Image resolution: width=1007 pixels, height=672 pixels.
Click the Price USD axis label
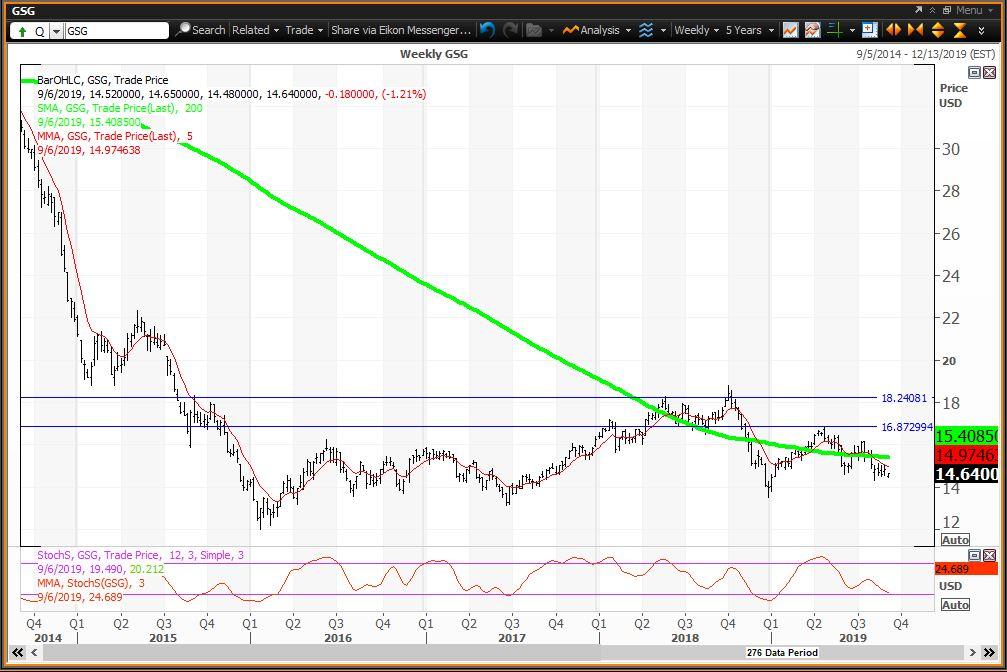point(954,95)
